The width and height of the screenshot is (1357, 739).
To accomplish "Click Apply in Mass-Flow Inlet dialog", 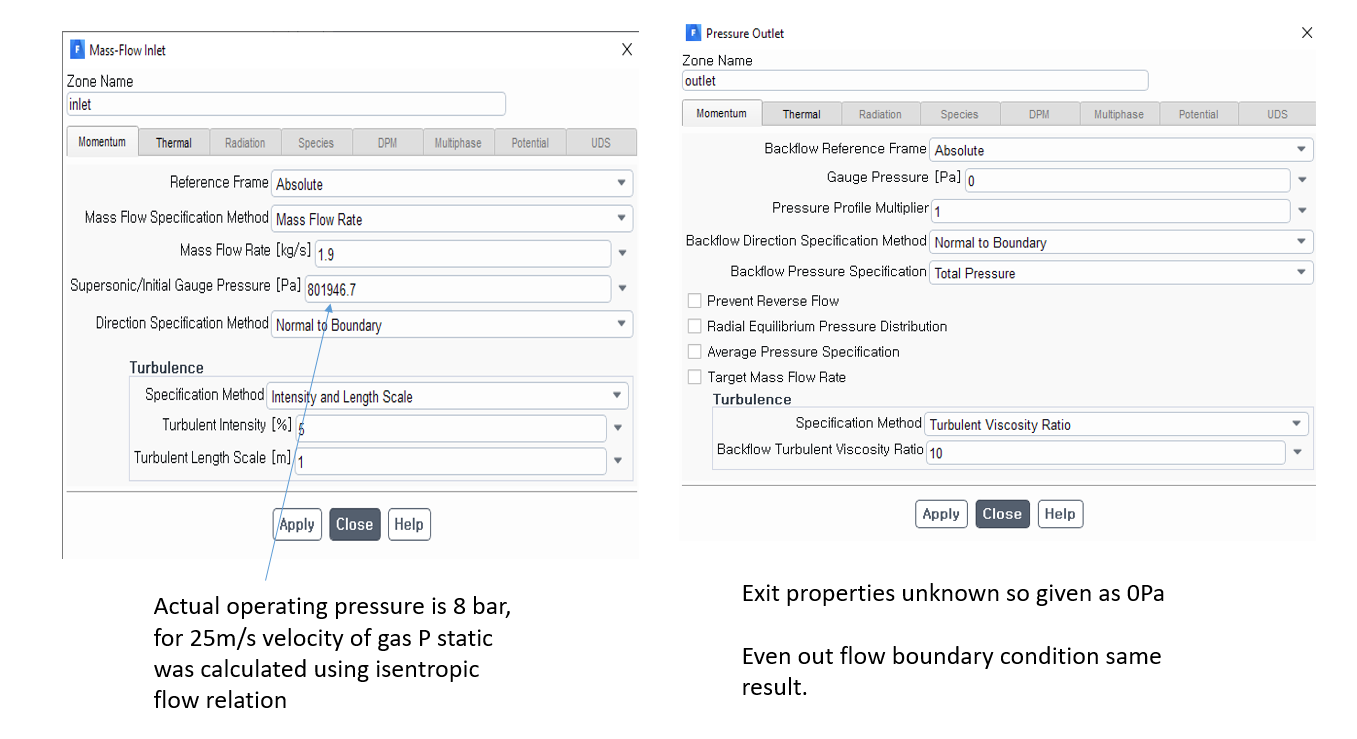I will (297, 524).
